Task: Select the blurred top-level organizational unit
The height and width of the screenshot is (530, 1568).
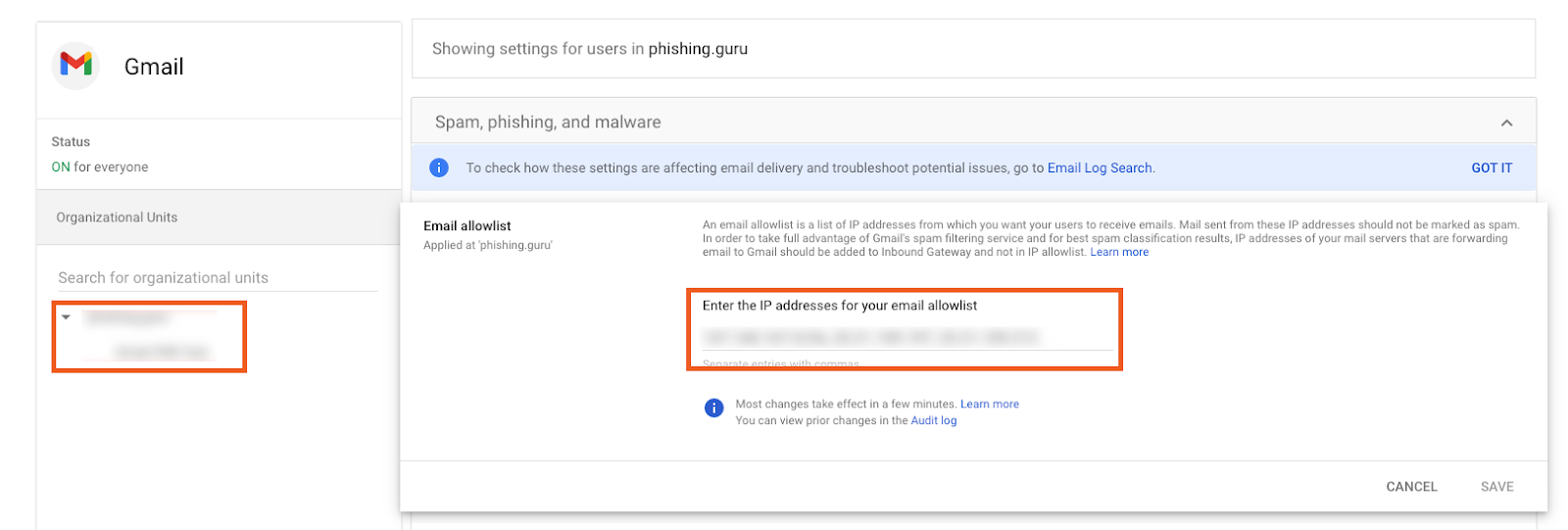Action: [127, 317]
